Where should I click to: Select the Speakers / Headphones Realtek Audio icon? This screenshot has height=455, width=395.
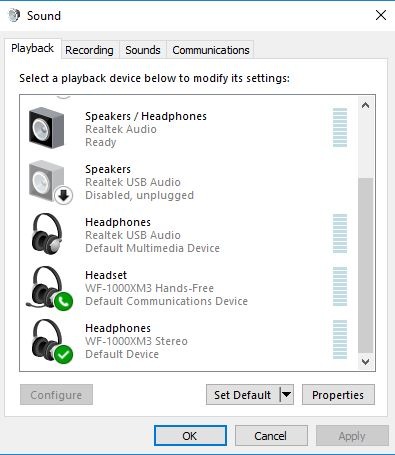coord(46,128)
